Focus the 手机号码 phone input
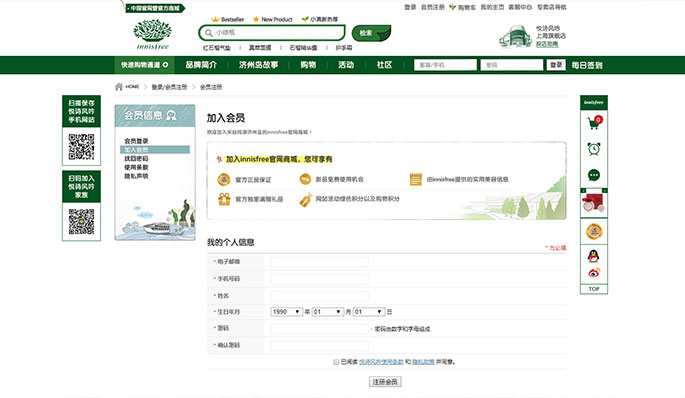The width and height of the screenshot is (685, 398). 319,279
